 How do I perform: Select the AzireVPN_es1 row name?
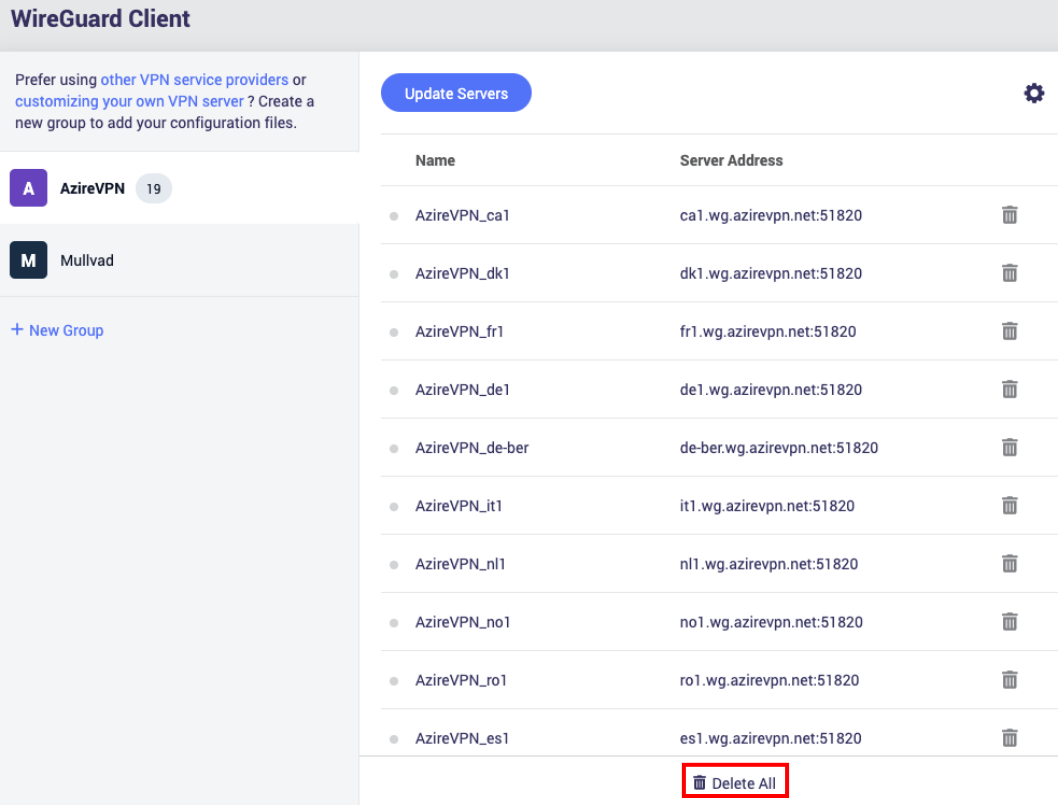(x=463, y=738)
